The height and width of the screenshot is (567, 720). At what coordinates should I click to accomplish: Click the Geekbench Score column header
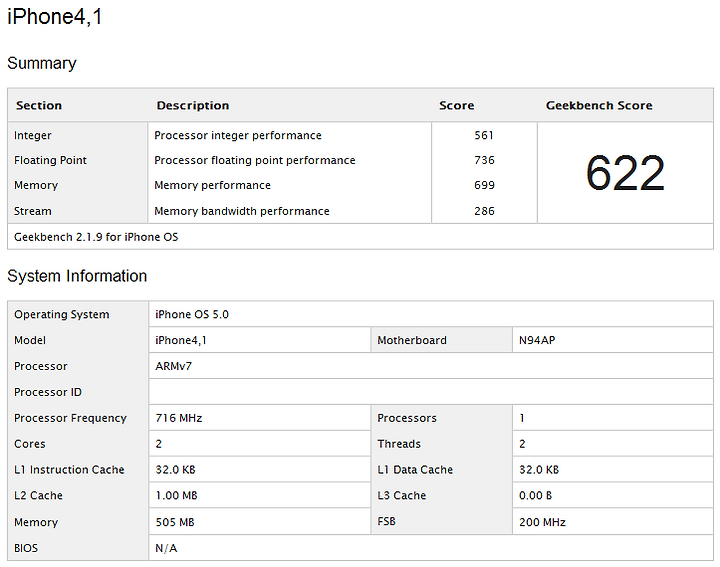click(x=599, y=105)
